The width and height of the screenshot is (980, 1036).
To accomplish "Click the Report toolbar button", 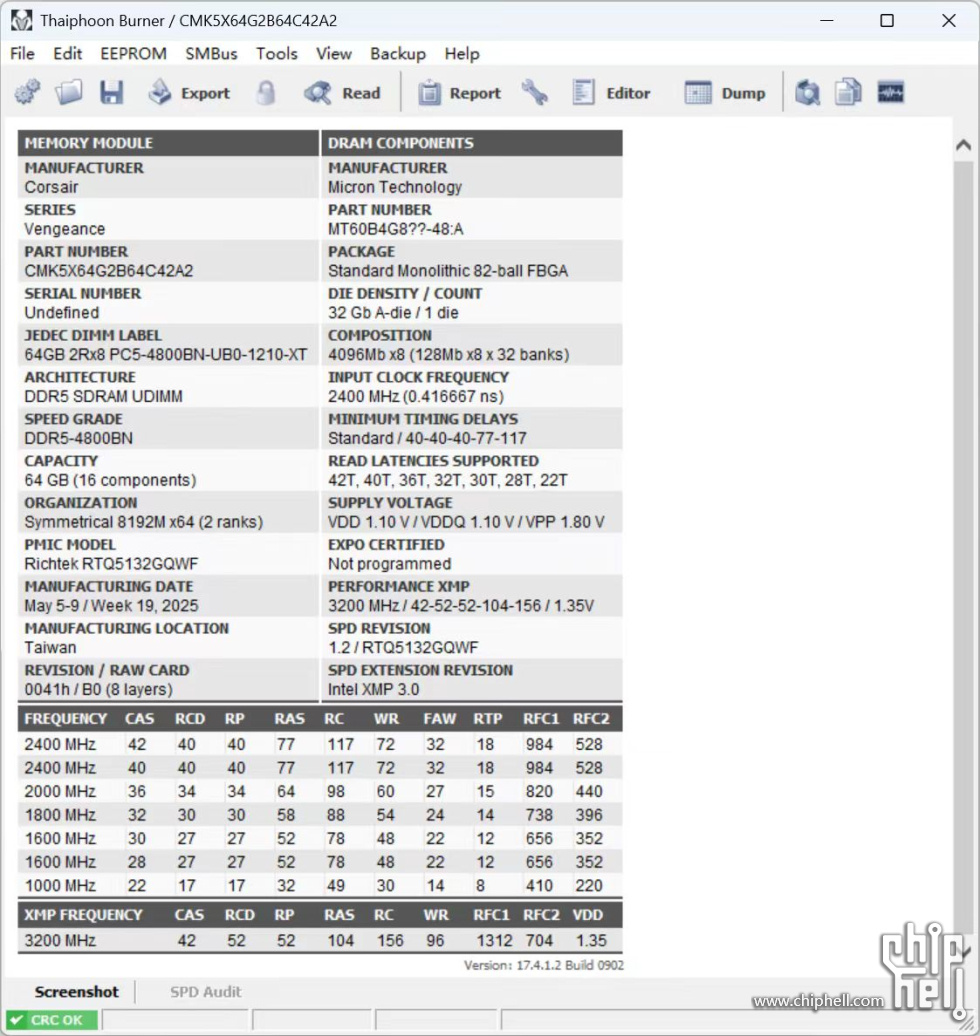I will click(459, 93).
